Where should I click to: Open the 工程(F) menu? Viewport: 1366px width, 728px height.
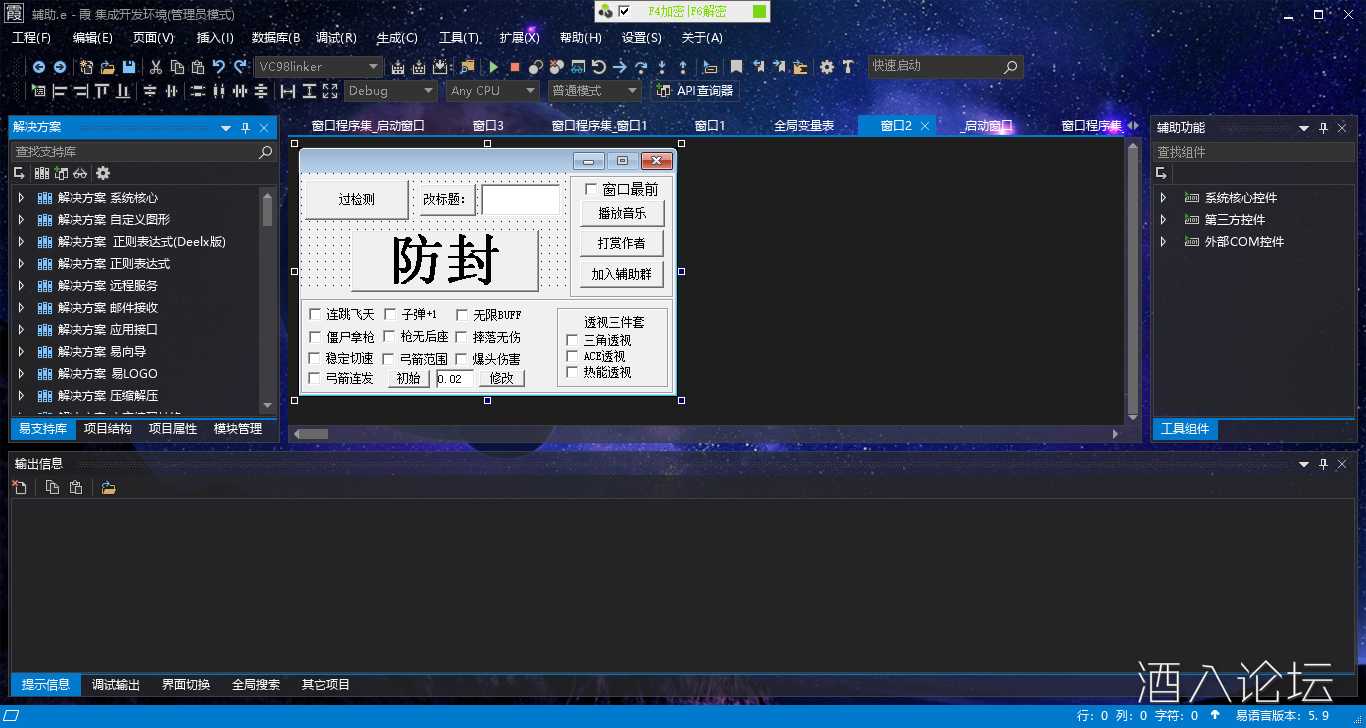(31, 38)
